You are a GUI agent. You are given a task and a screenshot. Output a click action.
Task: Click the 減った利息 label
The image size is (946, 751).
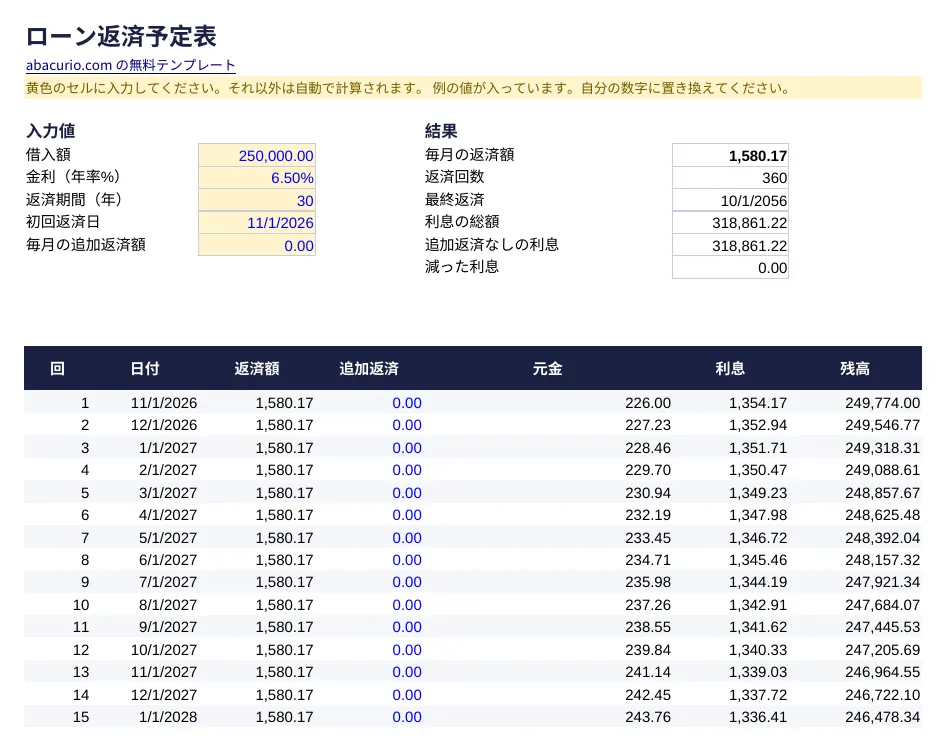pyautogui.click(x=462, y=267)
